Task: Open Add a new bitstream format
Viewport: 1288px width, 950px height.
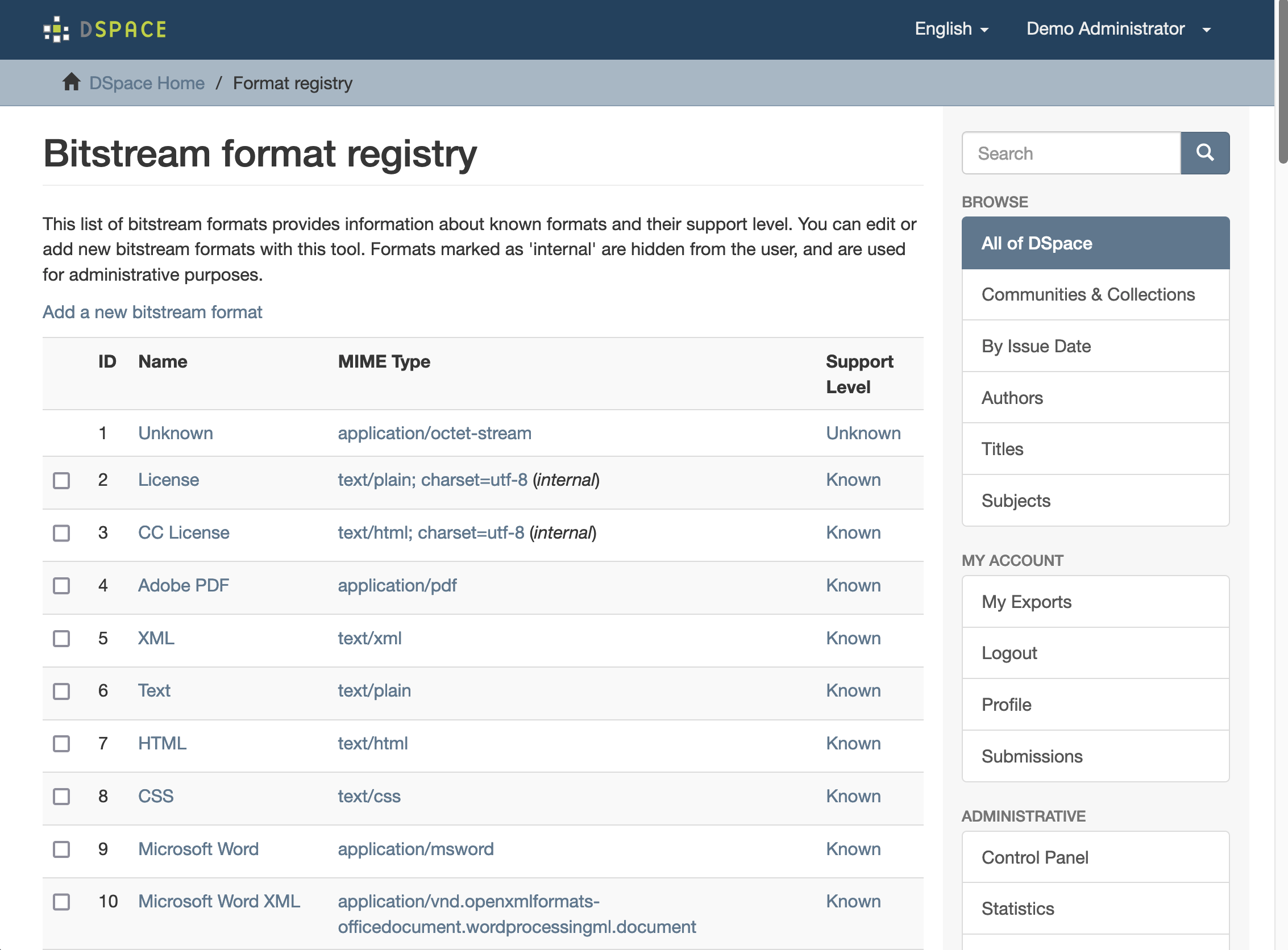Action: [152, 312]
